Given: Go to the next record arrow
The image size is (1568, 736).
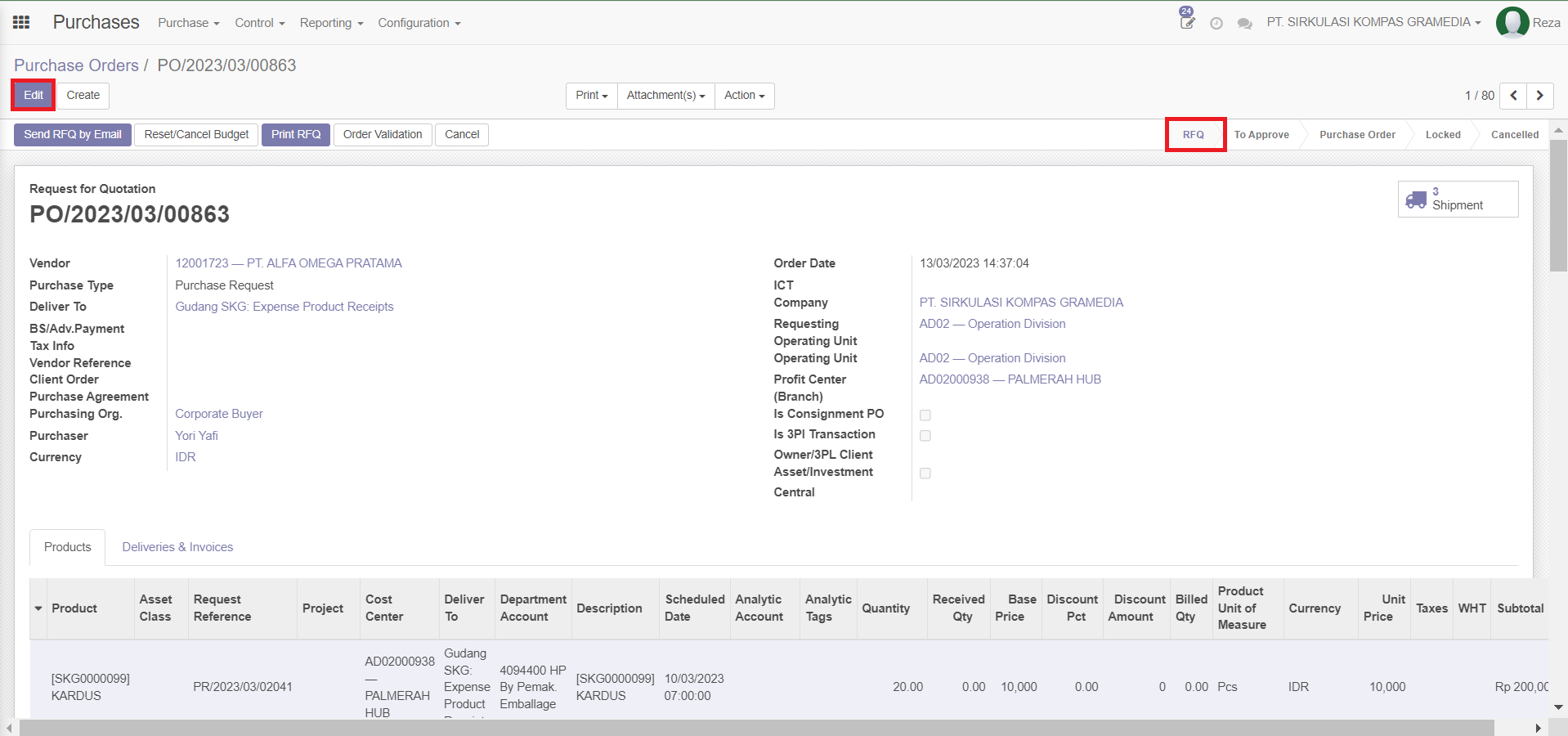Looking at the screenshot, I should point(1540,96).
